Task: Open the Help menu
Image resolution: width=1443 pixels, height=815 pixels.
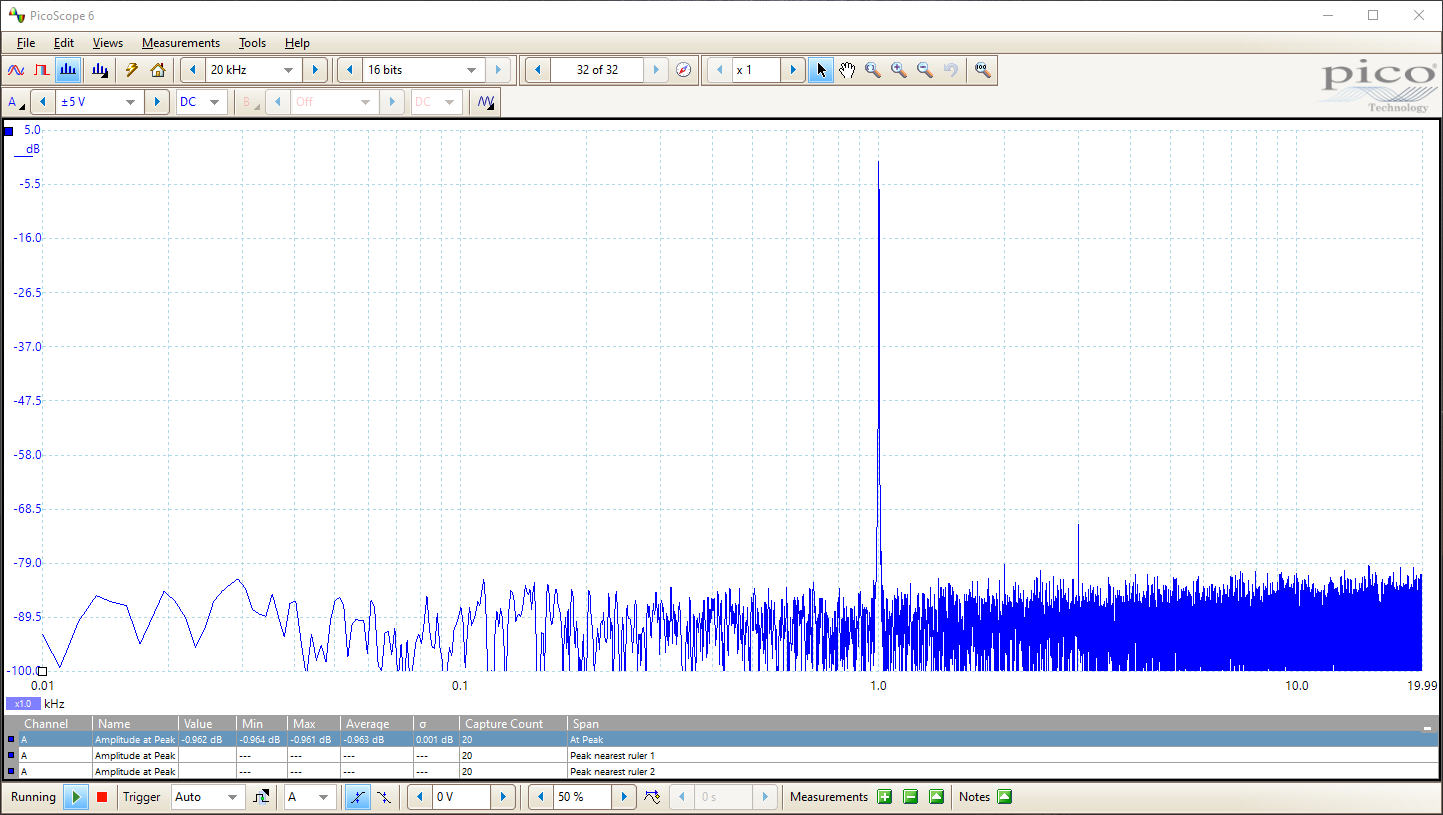Action: coord(297,43)
